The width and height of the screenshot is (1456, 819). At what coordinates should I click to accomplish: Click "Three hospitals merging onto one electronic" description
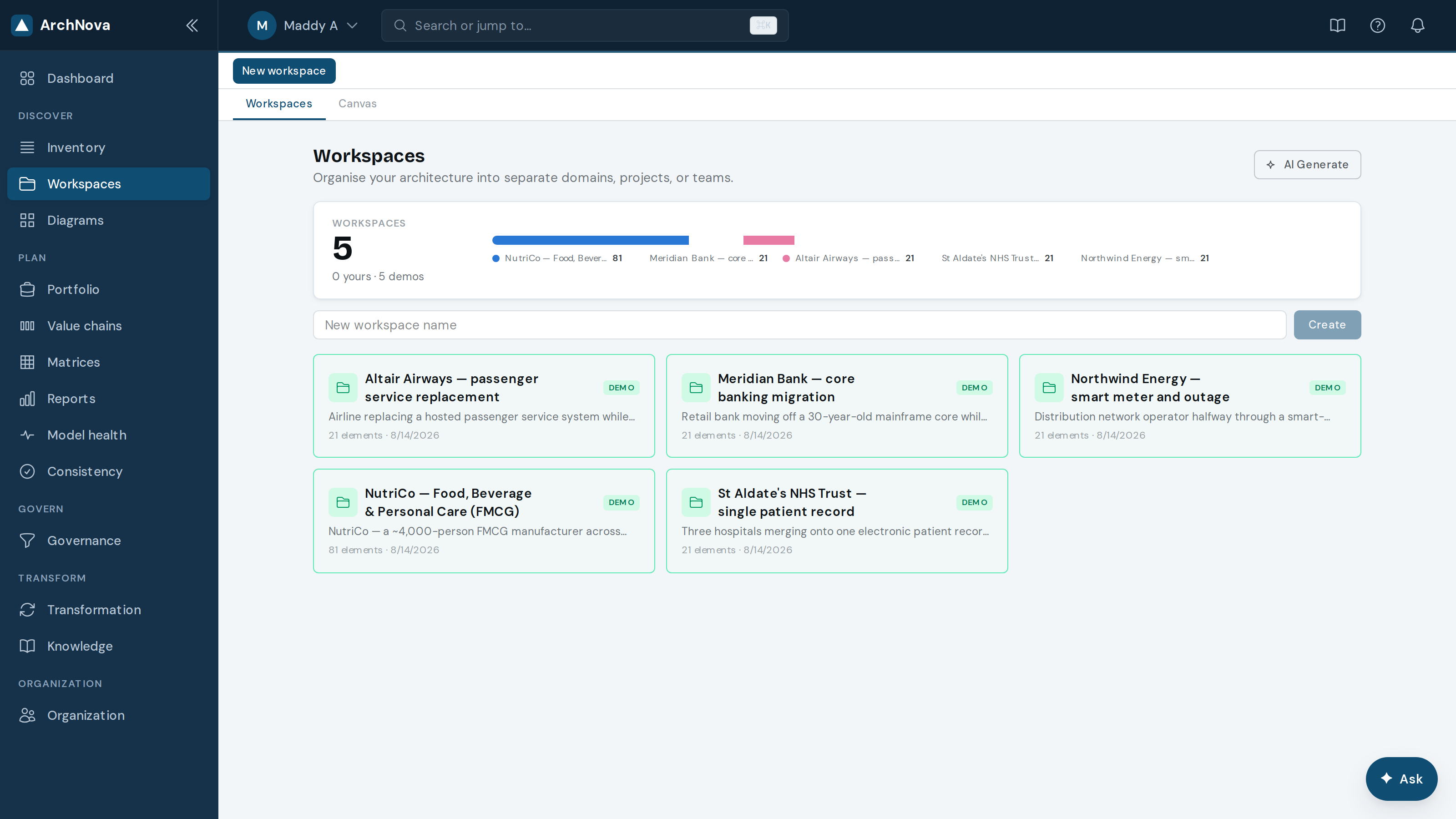pos(835,531)
